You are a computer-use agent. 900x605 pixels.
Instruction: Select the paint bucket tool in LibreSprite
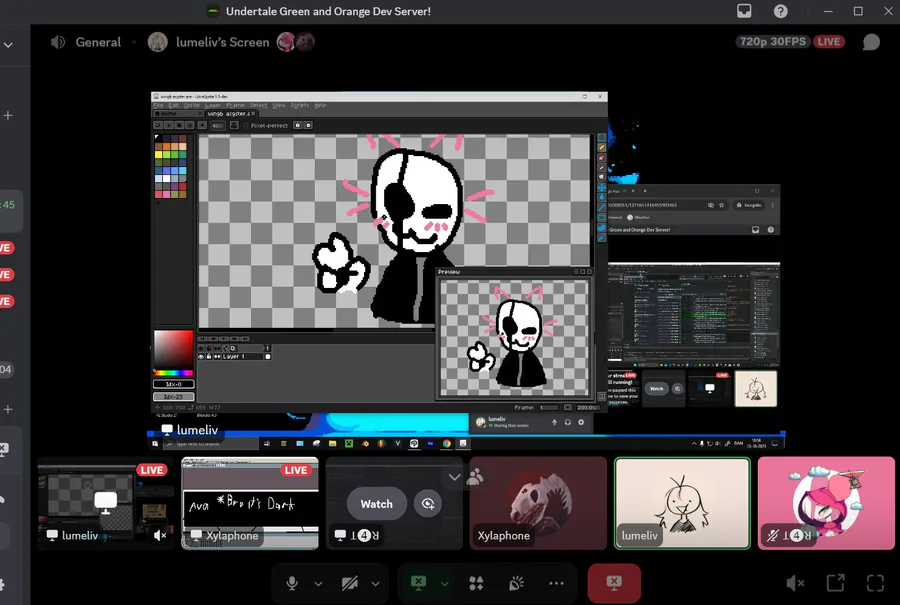(x=602, y=197)
